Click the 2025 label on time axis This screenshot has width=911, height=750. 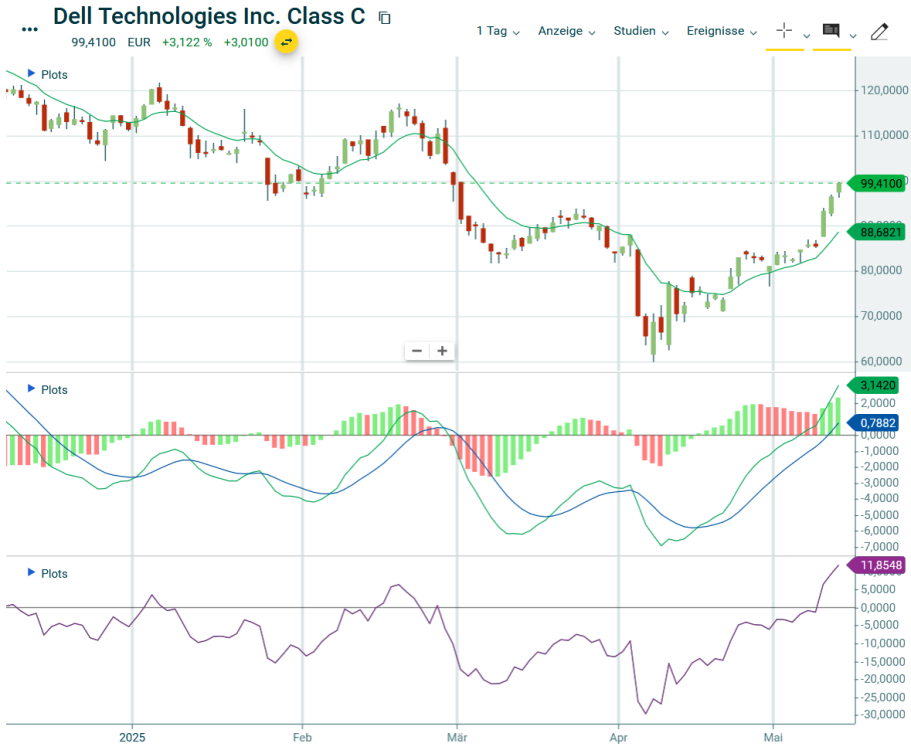coord(132,737)
